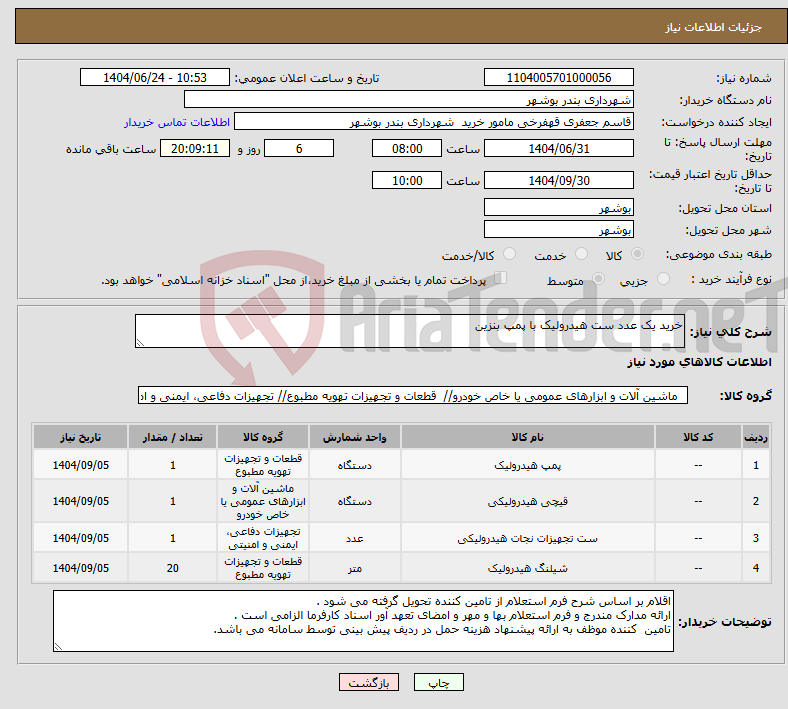Click the quantity 20 cell for شیلنگ هیدرولیک

click(x=172, y=568)
